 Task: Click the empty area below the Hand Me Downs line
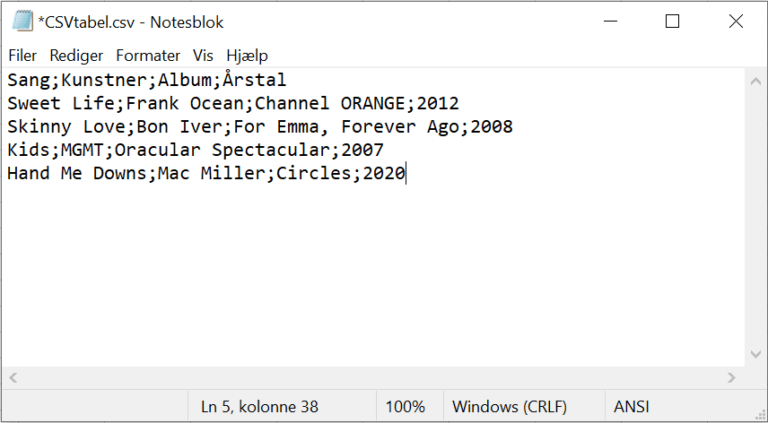click(372, 274)
